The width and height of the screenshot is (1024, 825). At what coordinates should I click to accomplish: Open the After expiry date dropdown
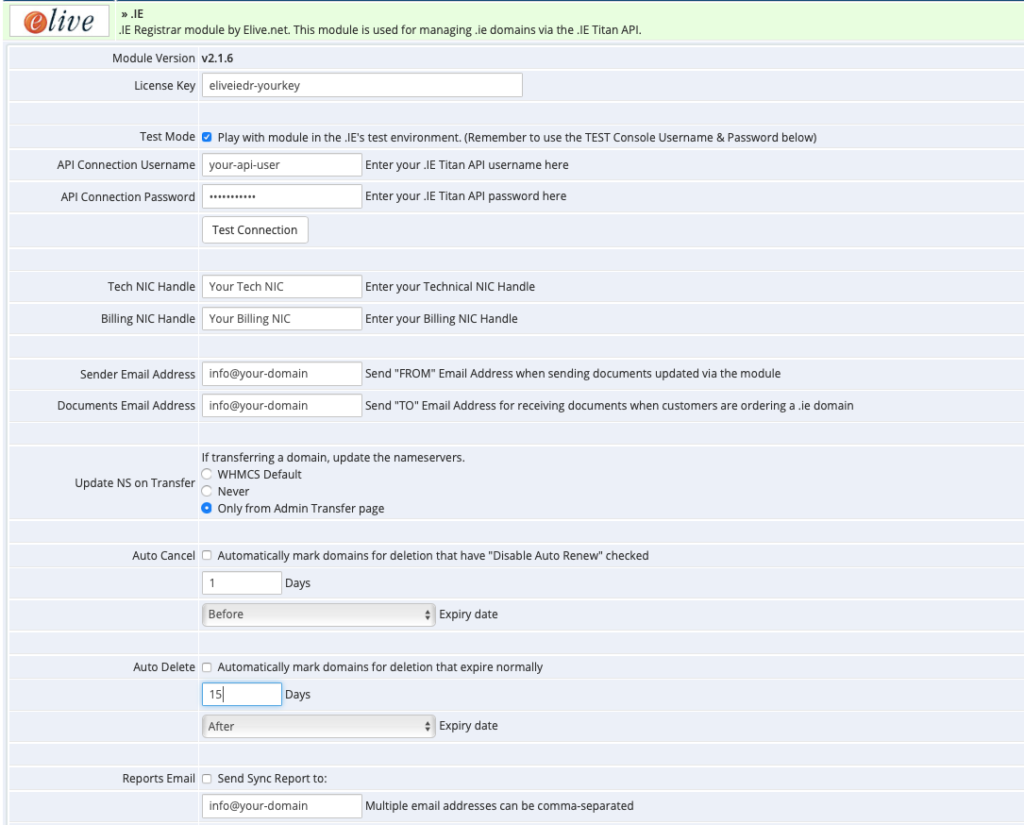tap(319, 726)
